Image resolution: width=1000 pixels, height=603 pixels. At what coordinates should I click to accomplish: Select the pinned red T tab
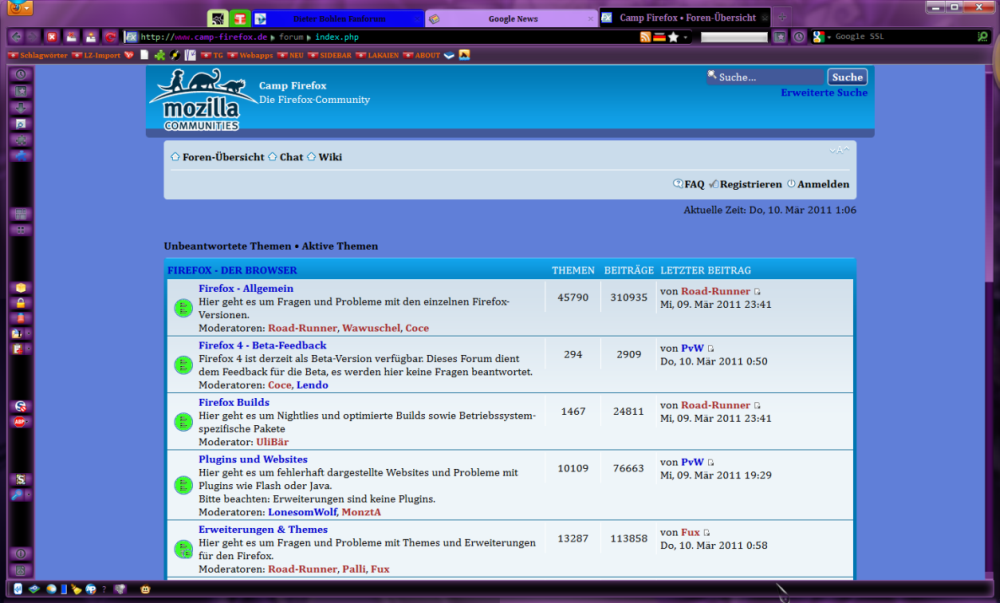[240, 18]
